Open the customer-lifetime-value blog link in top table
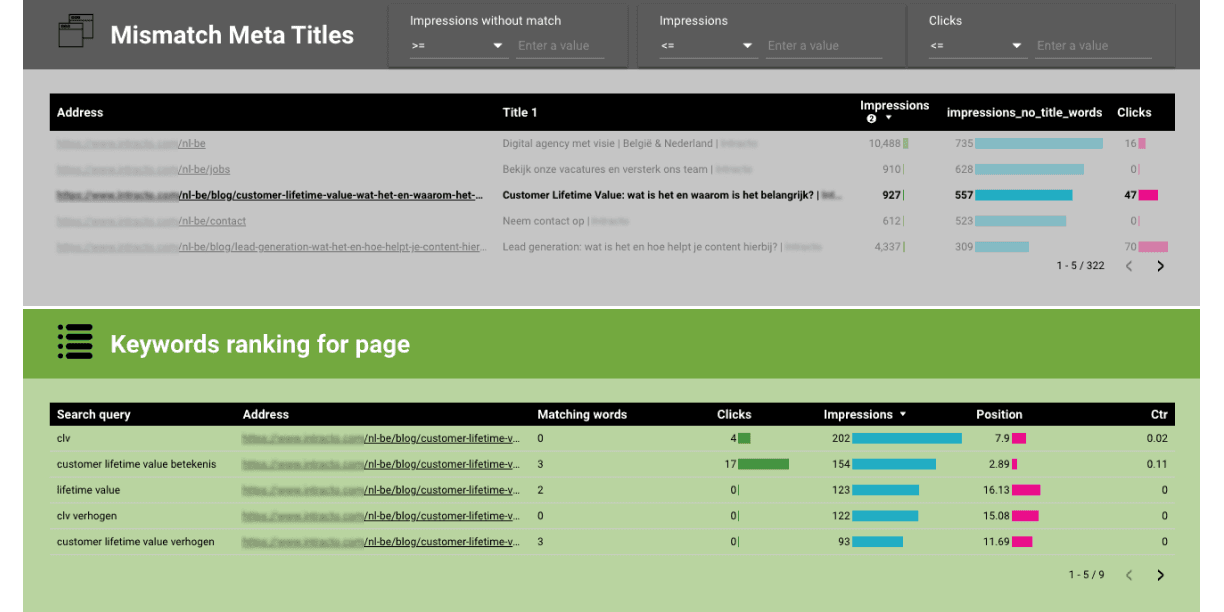Viewport: 1224px width, 612px height. coord(271,196)
